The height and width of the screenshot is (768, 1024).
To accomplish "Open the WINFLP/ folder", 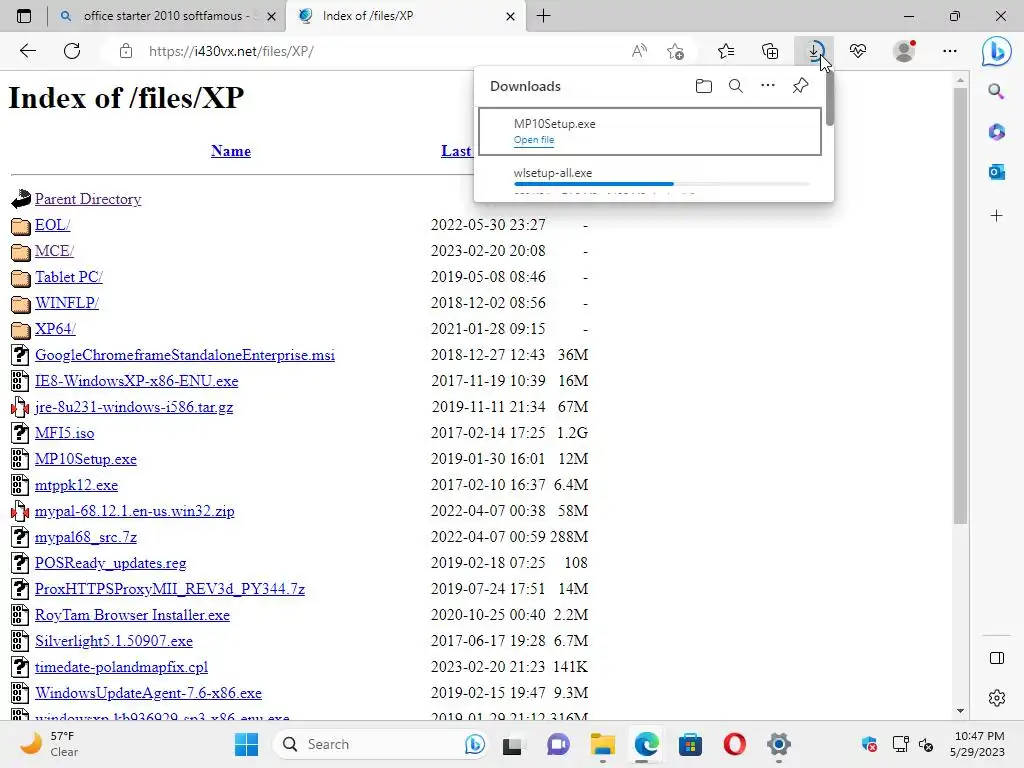I will pyautogui.click(x=67, y=303).
